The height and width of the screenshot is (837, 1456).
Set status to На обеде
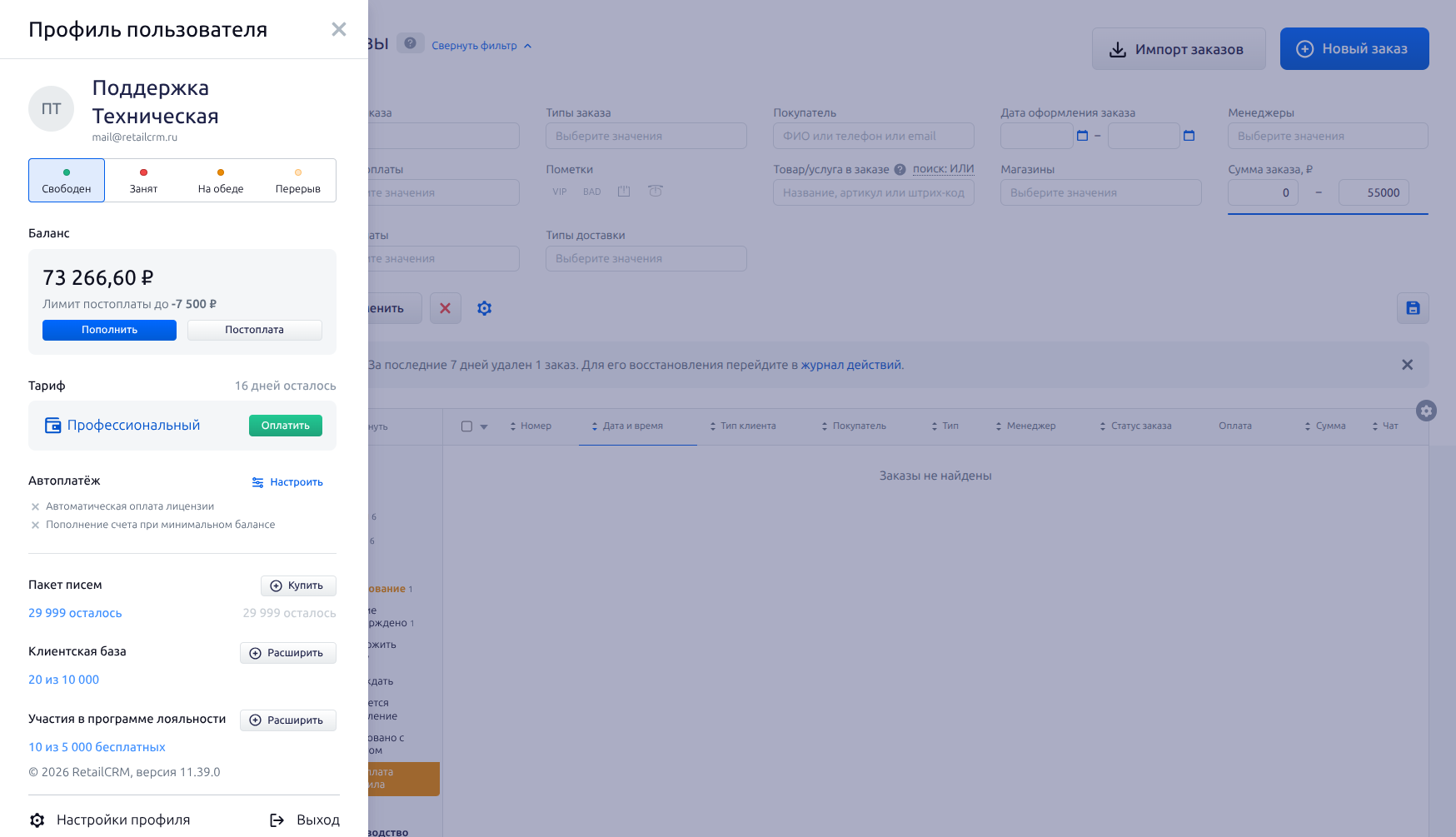click(x=221, y=181)
